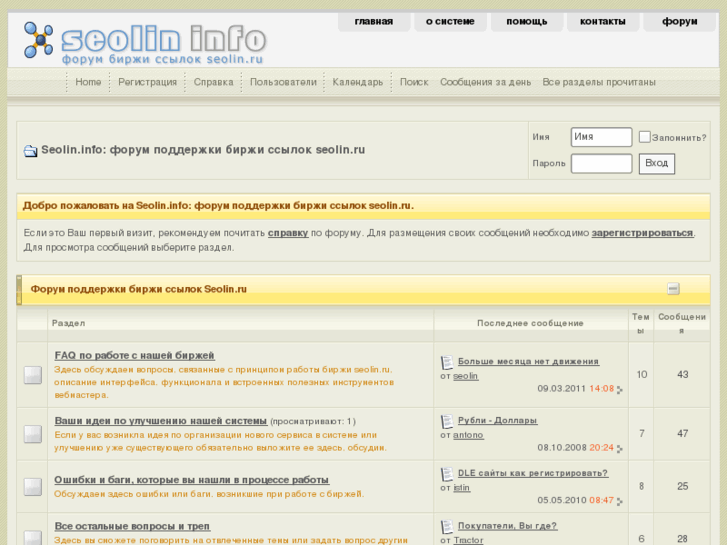This screenshot has height=545, width=727.
Task: Open Календарь in navigation bar
Action: [x=357, y=82]
